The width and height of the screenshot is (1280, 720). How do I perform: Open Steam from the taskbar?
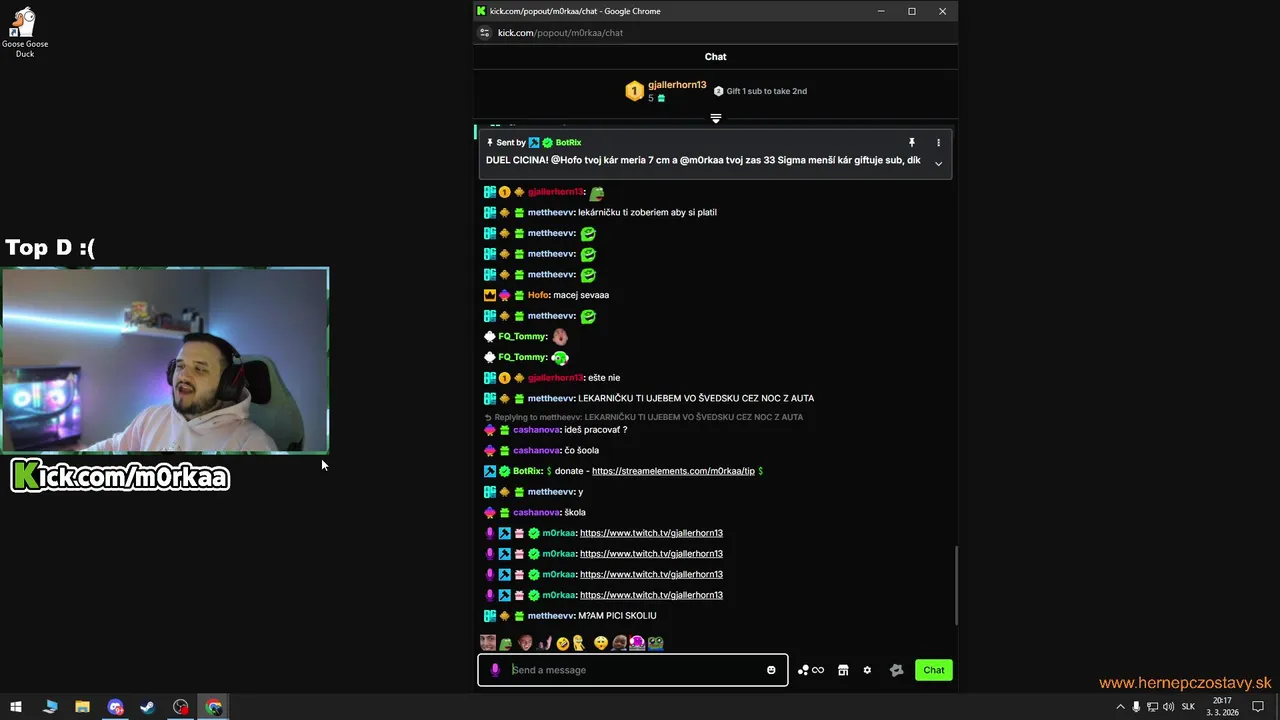click(x=147, y=707)
